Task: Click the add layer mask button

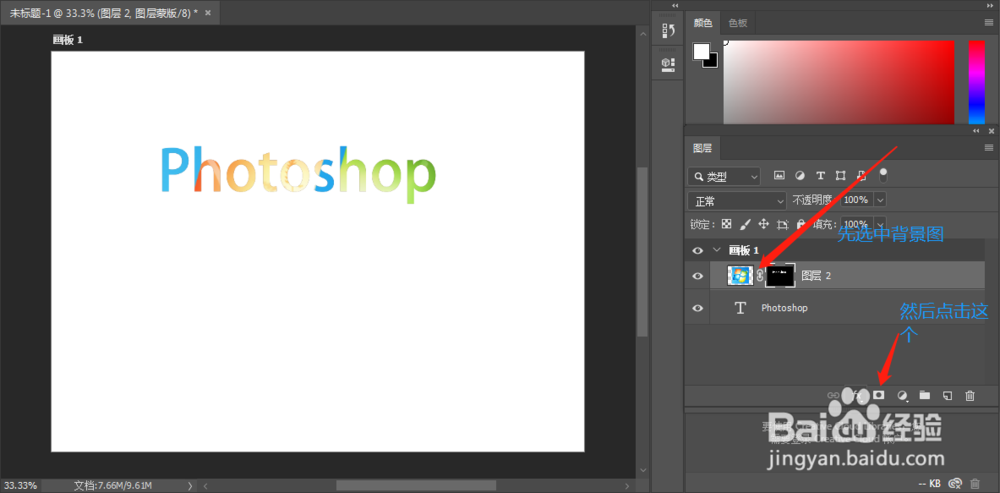Action: pyautogui.click(x=879, y=395)
